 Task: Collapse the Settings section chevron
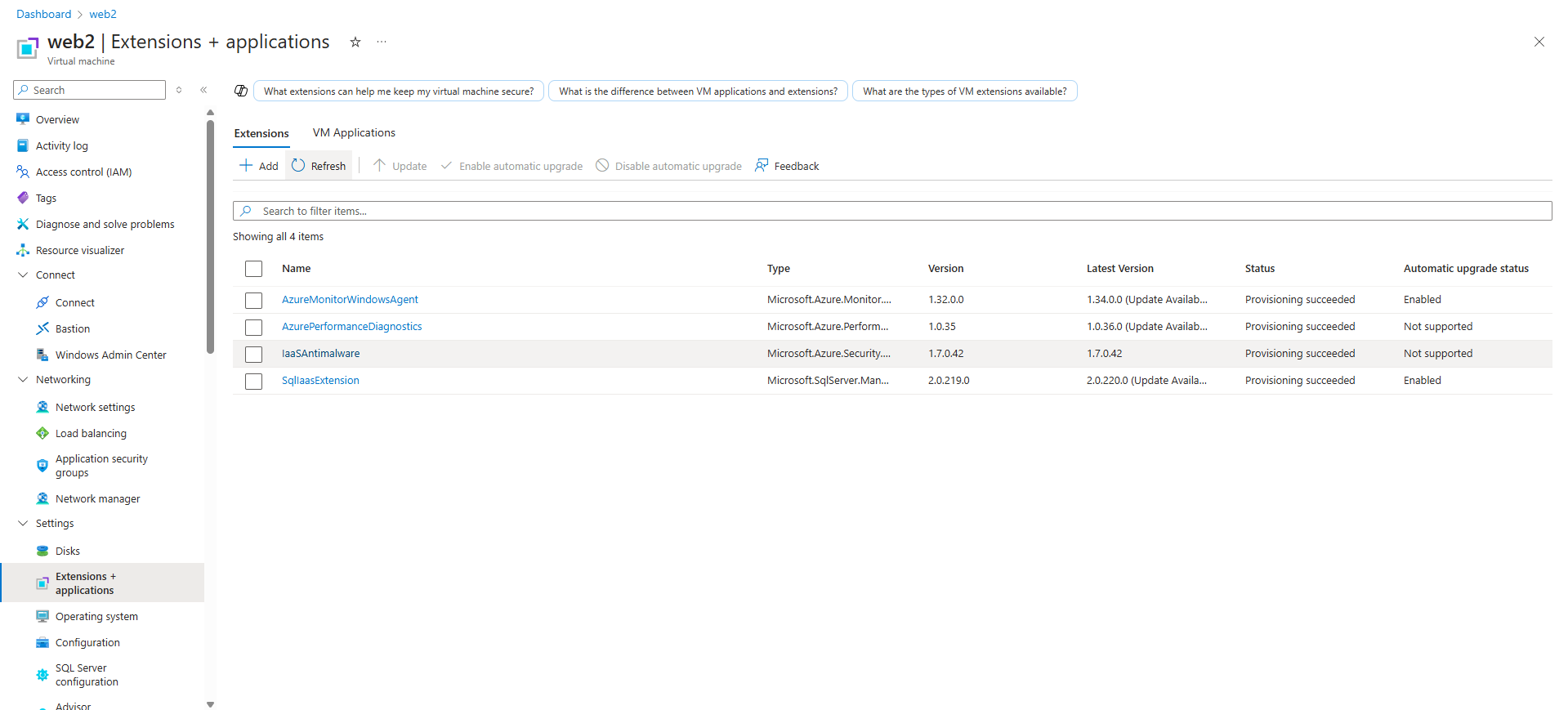pyautogui.click(x=23, y=524)
